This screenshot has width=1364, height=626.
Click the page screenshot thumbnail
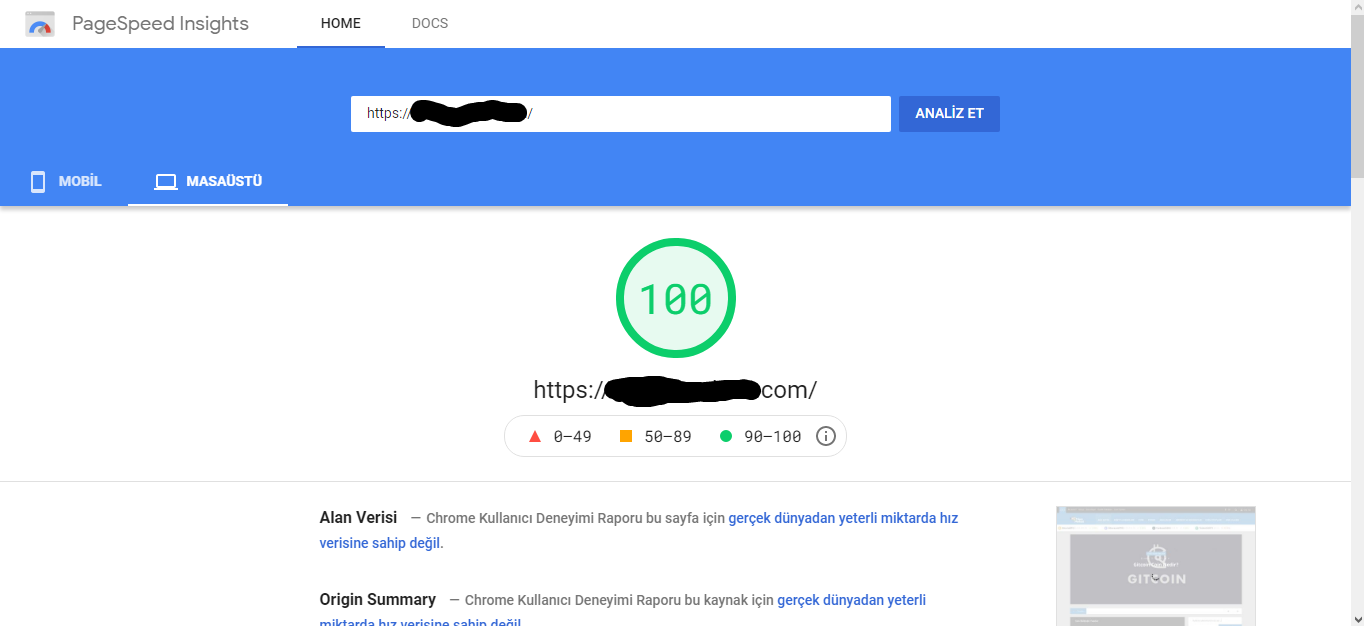(1156, 566)
